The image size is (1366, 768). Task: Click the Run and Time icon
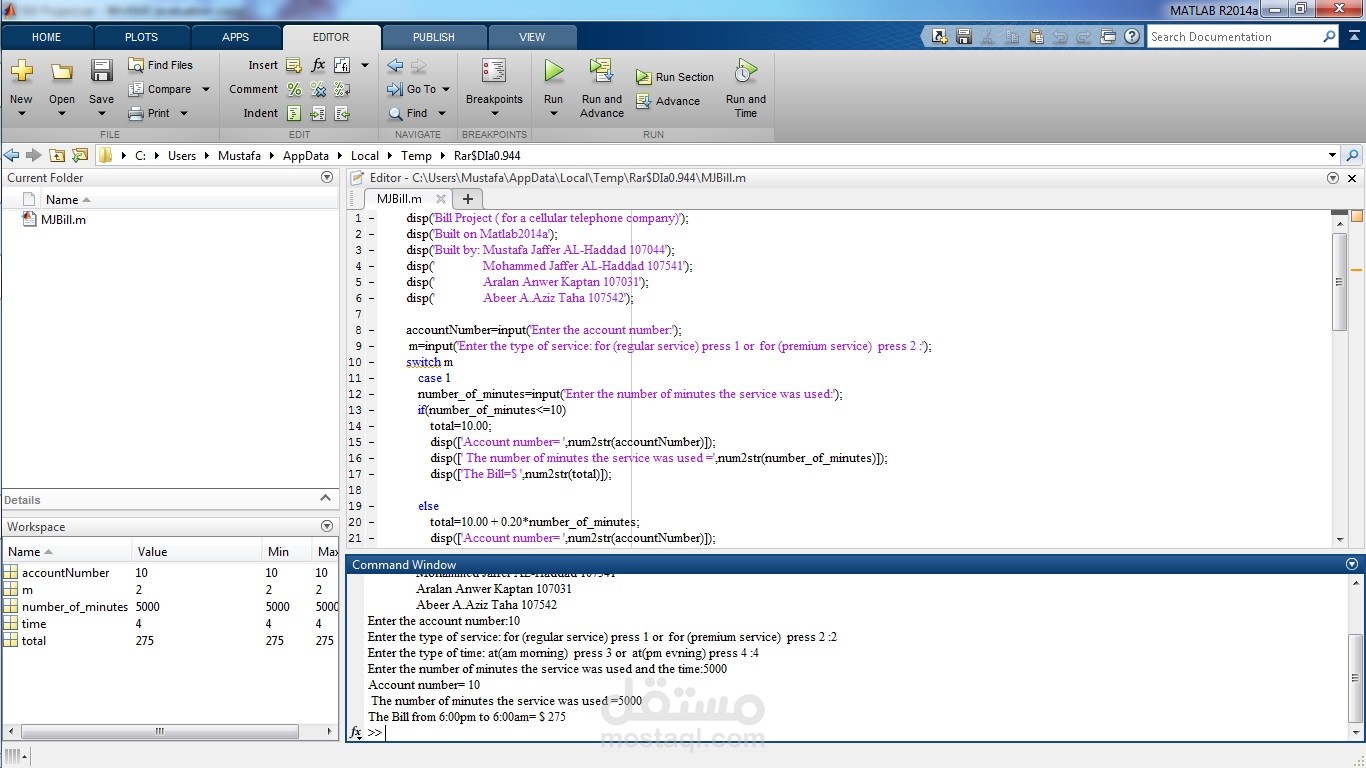tap(745, 71)
